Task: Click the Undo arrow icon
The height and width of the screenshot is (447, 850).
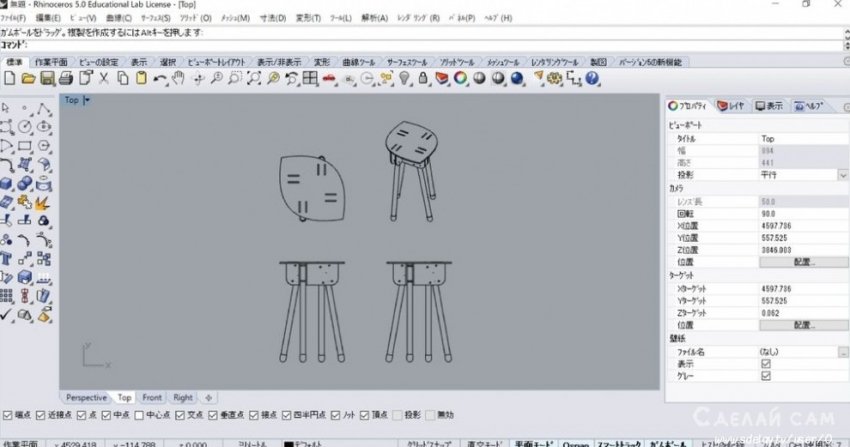Action: [x=160, y=78]
